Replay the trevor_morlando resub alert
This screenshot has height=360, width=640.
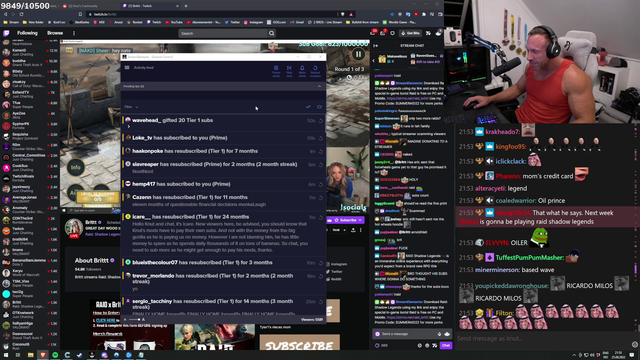coord(321,276)
